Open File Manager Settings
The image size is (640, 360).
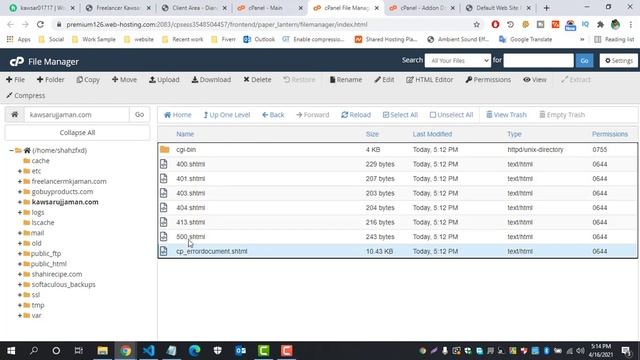point(619,60)
